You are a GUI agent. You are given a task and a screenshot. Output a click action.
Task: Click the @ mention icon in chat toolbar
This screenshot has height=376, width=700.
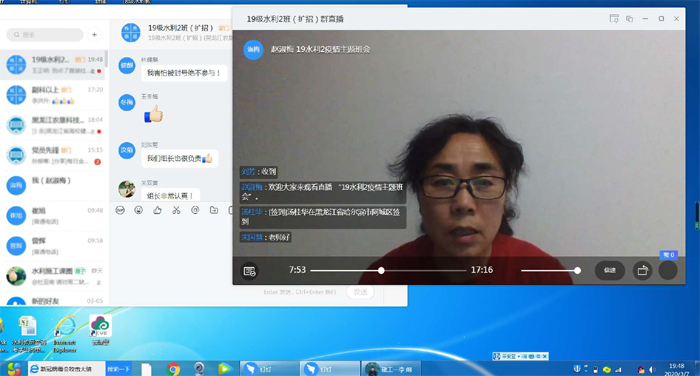195,210
